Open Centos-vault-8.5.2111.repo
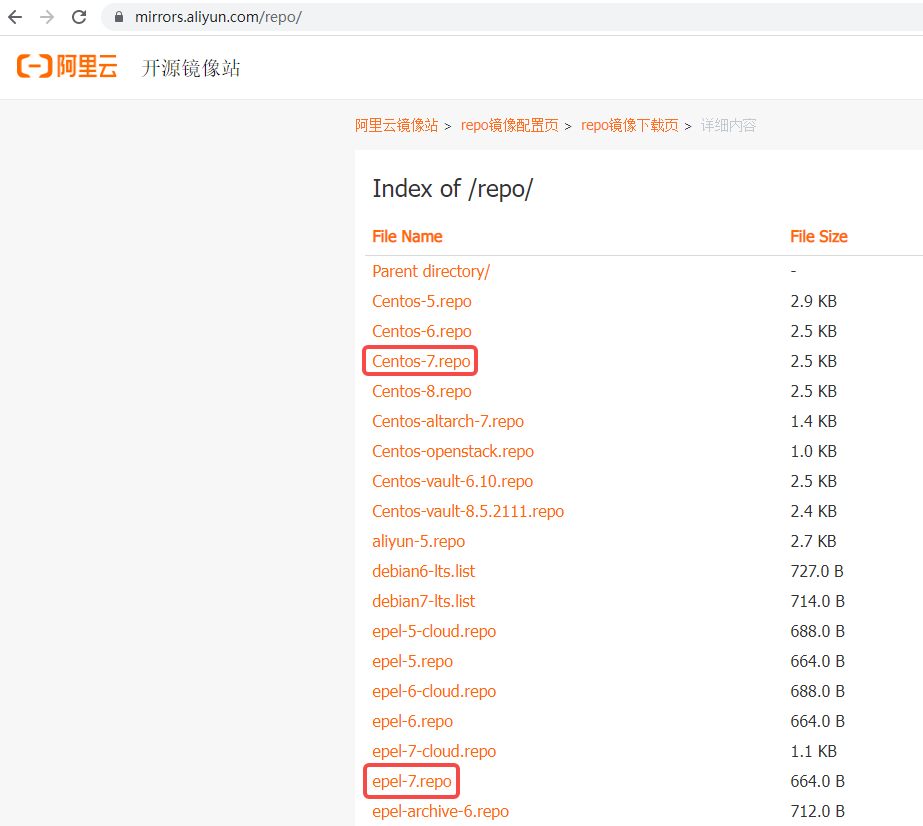 pos(468,512)
